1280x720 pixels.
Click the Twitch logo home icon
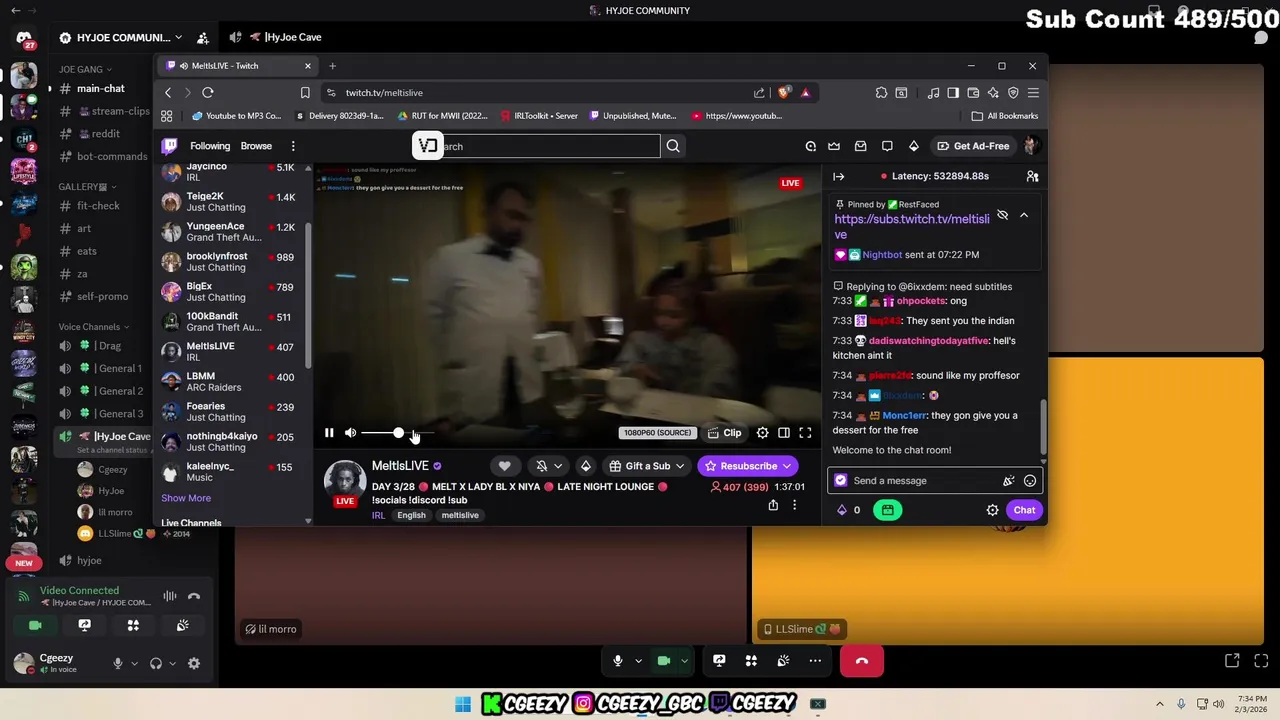170,146
